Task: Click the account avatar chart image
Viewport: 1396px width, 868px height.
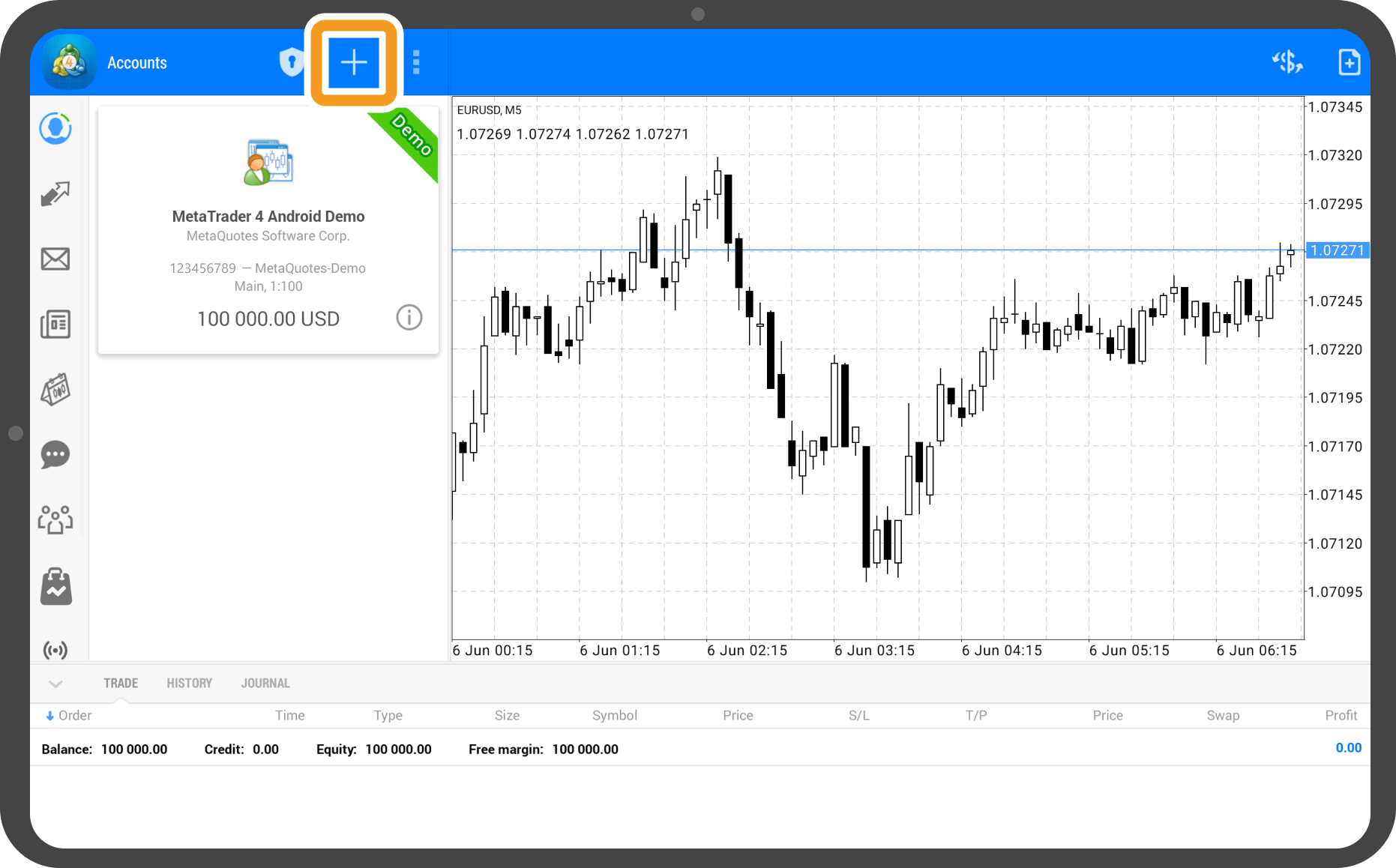Action: (268, 162)
